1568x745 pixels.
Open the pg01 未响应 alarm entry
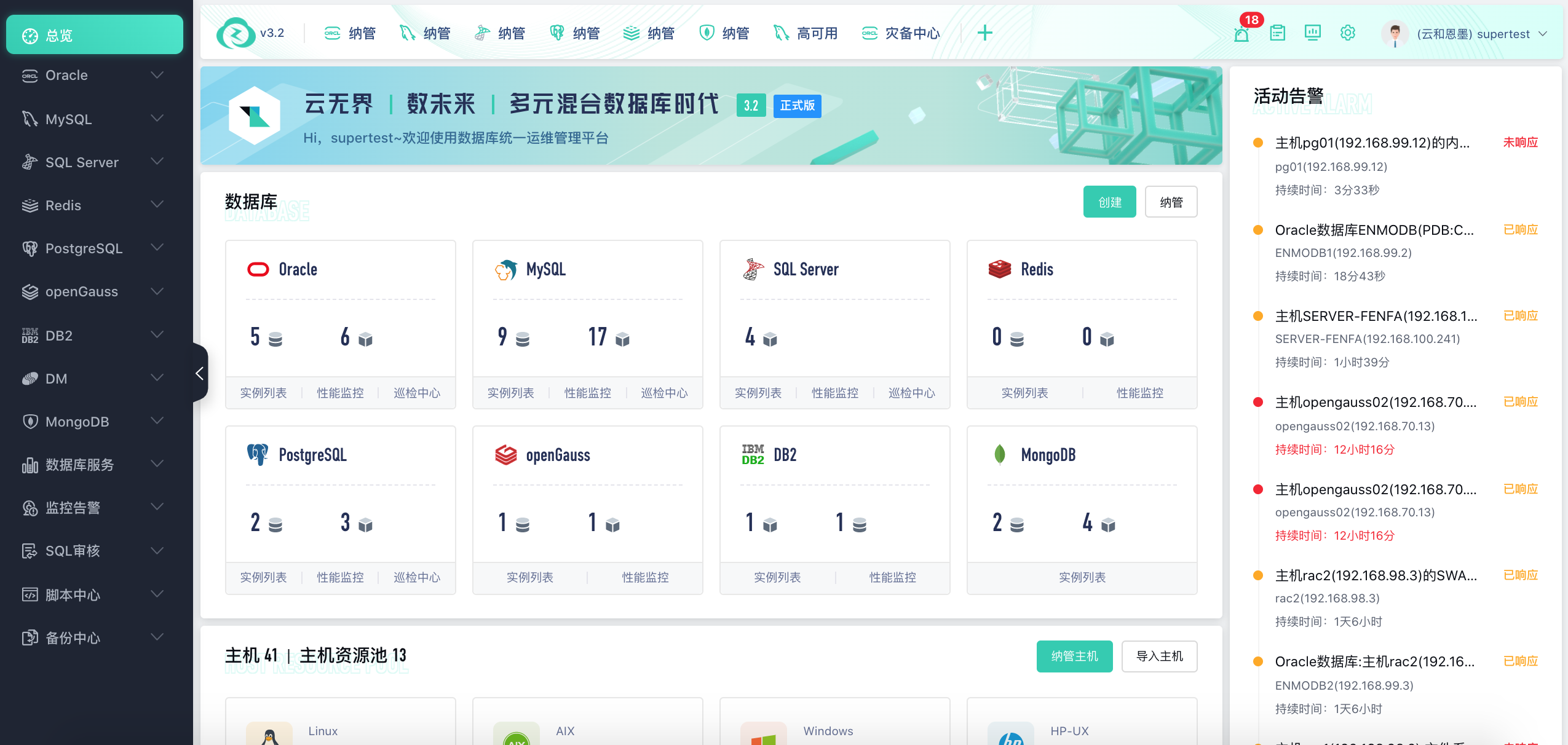[x=1372, y=143]
